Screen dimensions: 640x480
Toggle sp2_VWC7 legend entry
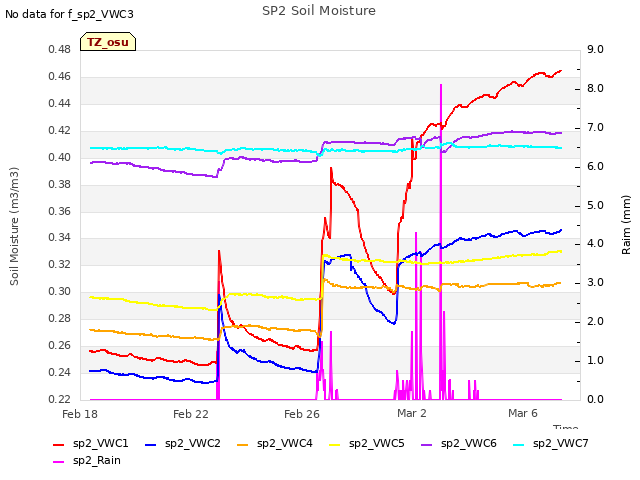[x=551, y=444]
